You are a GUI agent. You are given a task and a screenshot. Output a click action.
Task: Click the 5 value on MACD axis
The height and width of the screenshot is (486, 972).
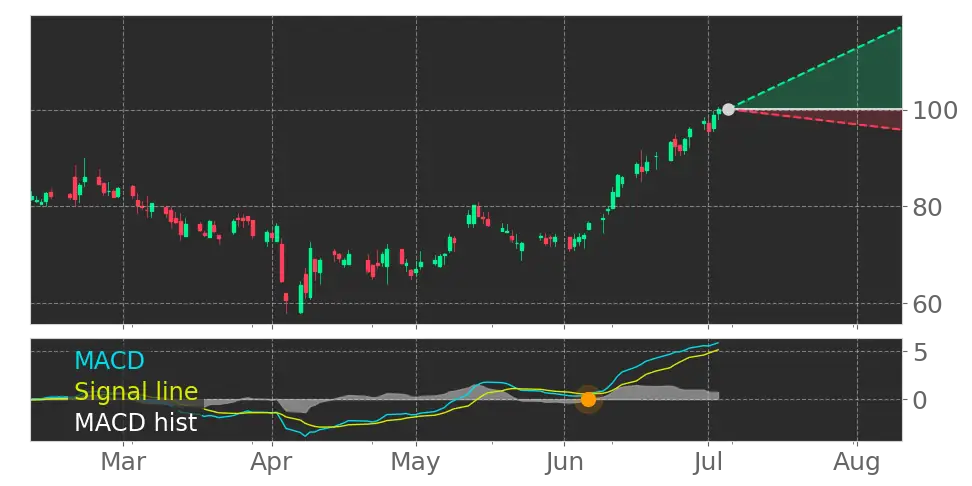click(x=919, y=353)
